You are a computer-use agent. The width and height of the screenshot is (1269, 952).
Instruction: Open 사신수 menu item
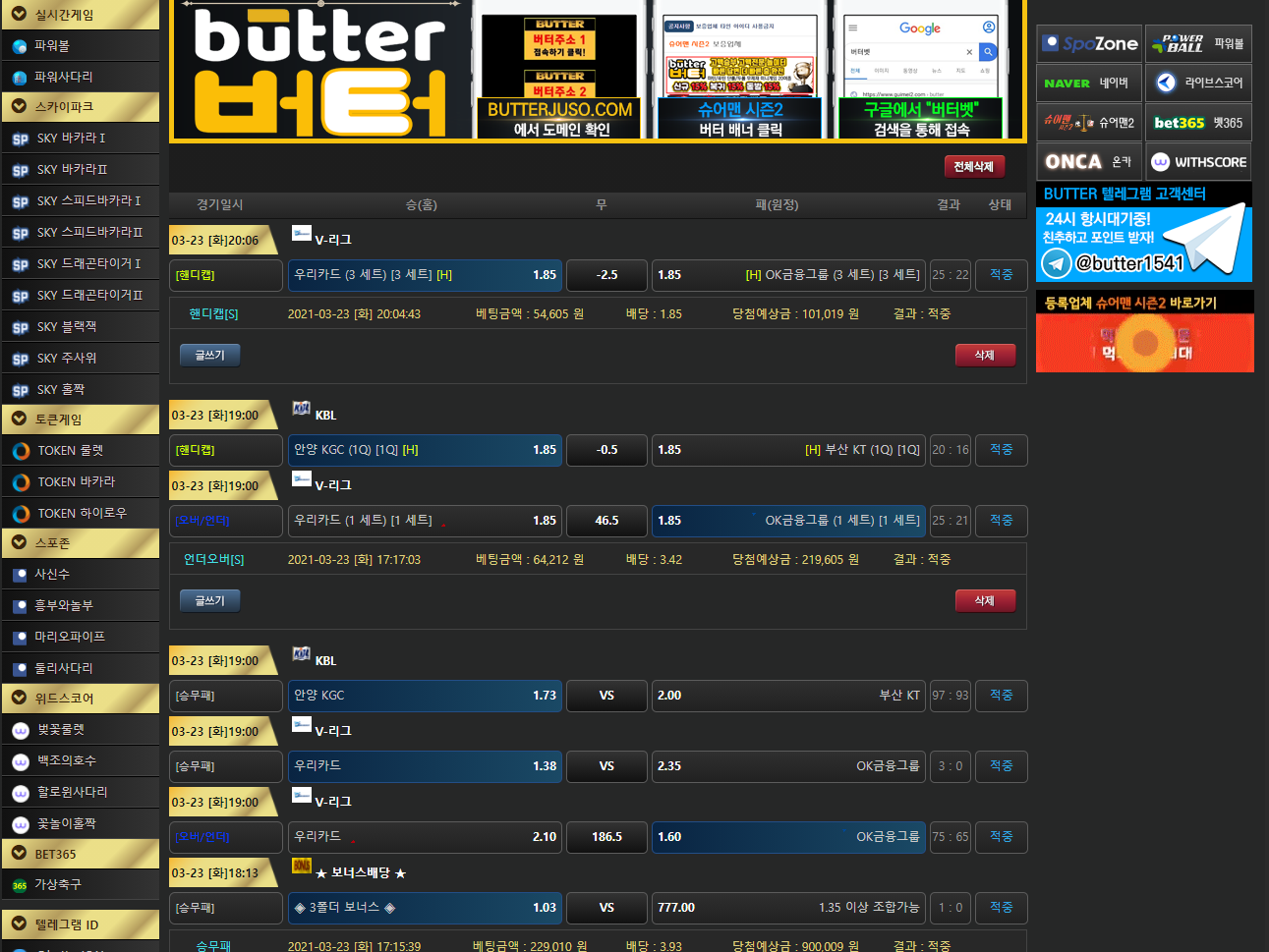click(52, 574)
